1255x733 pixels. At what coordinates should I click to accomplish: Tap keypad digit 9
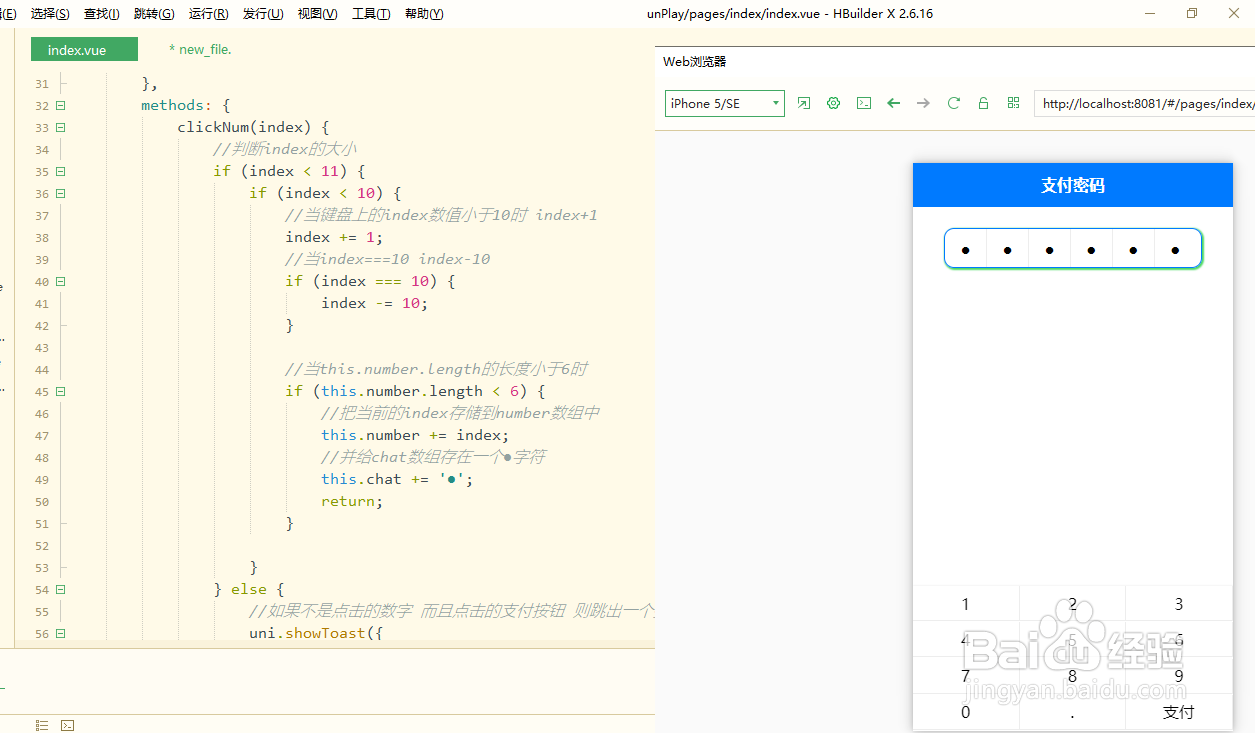(1179, 676)
